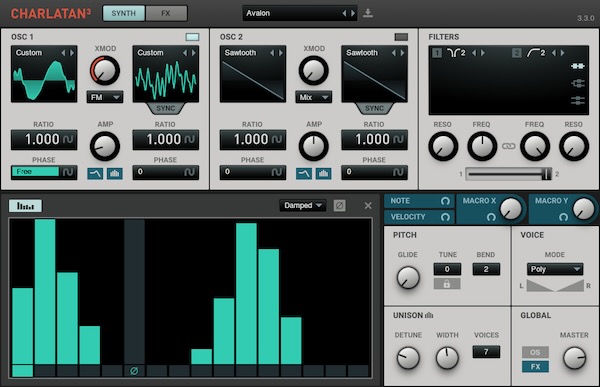Screen dimensions: 600x387
Task: Load the previous preset before Avalon
Action: 344,13
